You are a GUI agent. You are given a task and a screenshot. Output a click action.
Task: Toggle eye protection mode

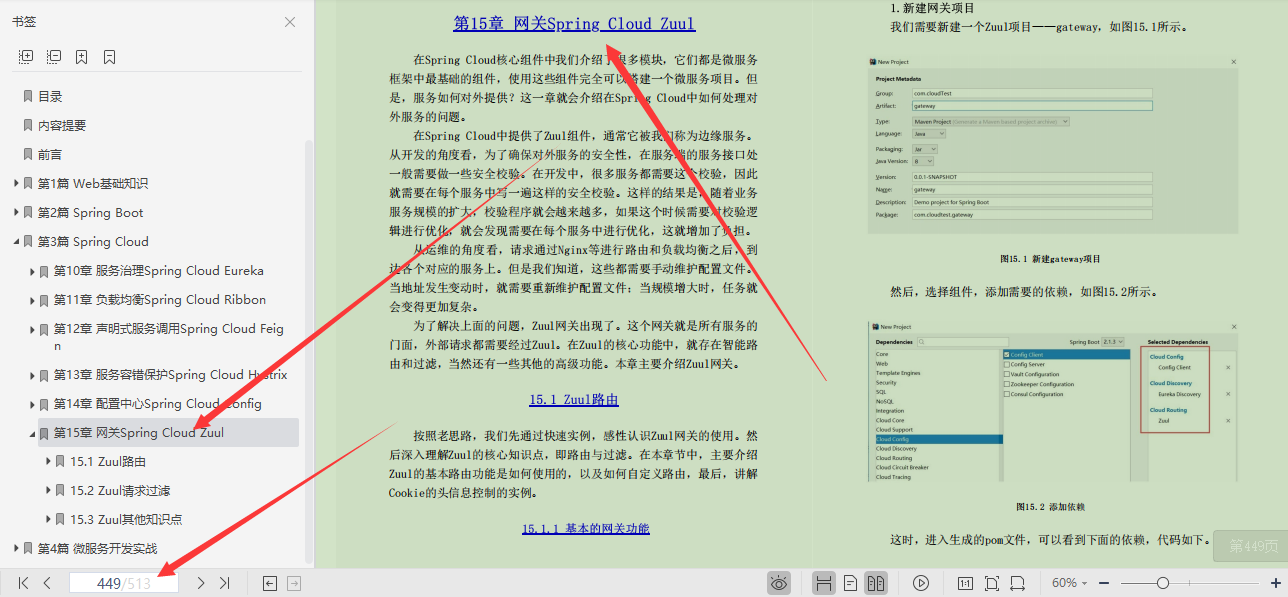[x=779, y=583]
